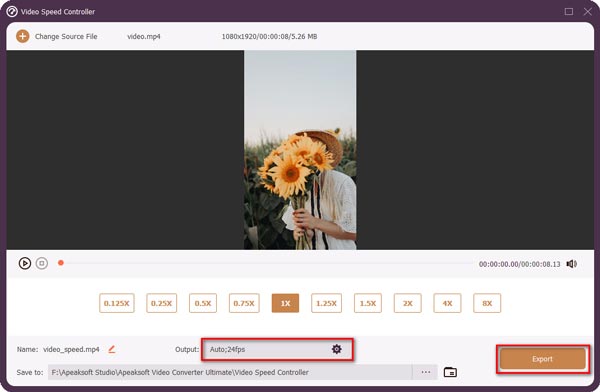This screenshot has width=600, height=392.
Task: Click the 1080x1920/00:00:08/5.26 MB info text
Action: coord(269,37)
